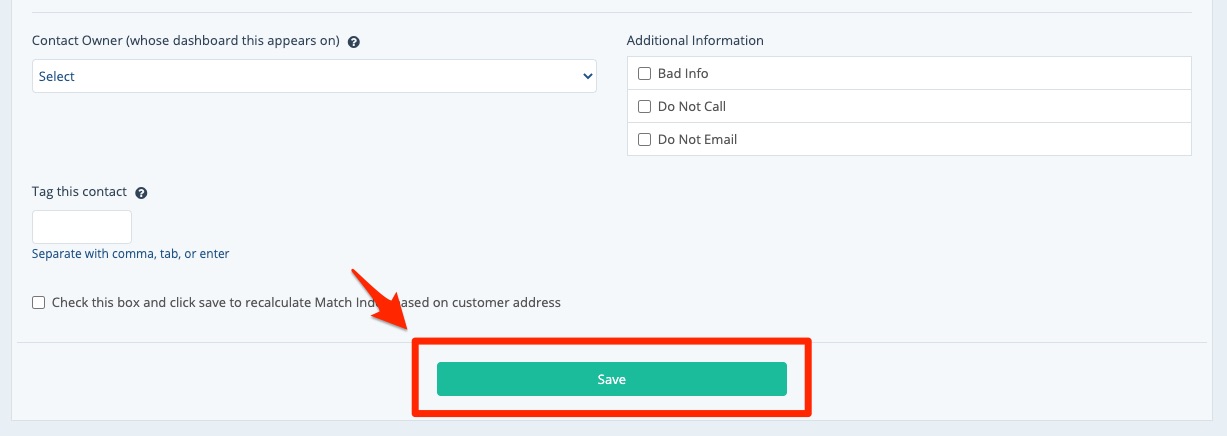The height and width of the screenshot is (436, 1227).
Task: Click the Contact Owner field label text
Action: point(186,41)
